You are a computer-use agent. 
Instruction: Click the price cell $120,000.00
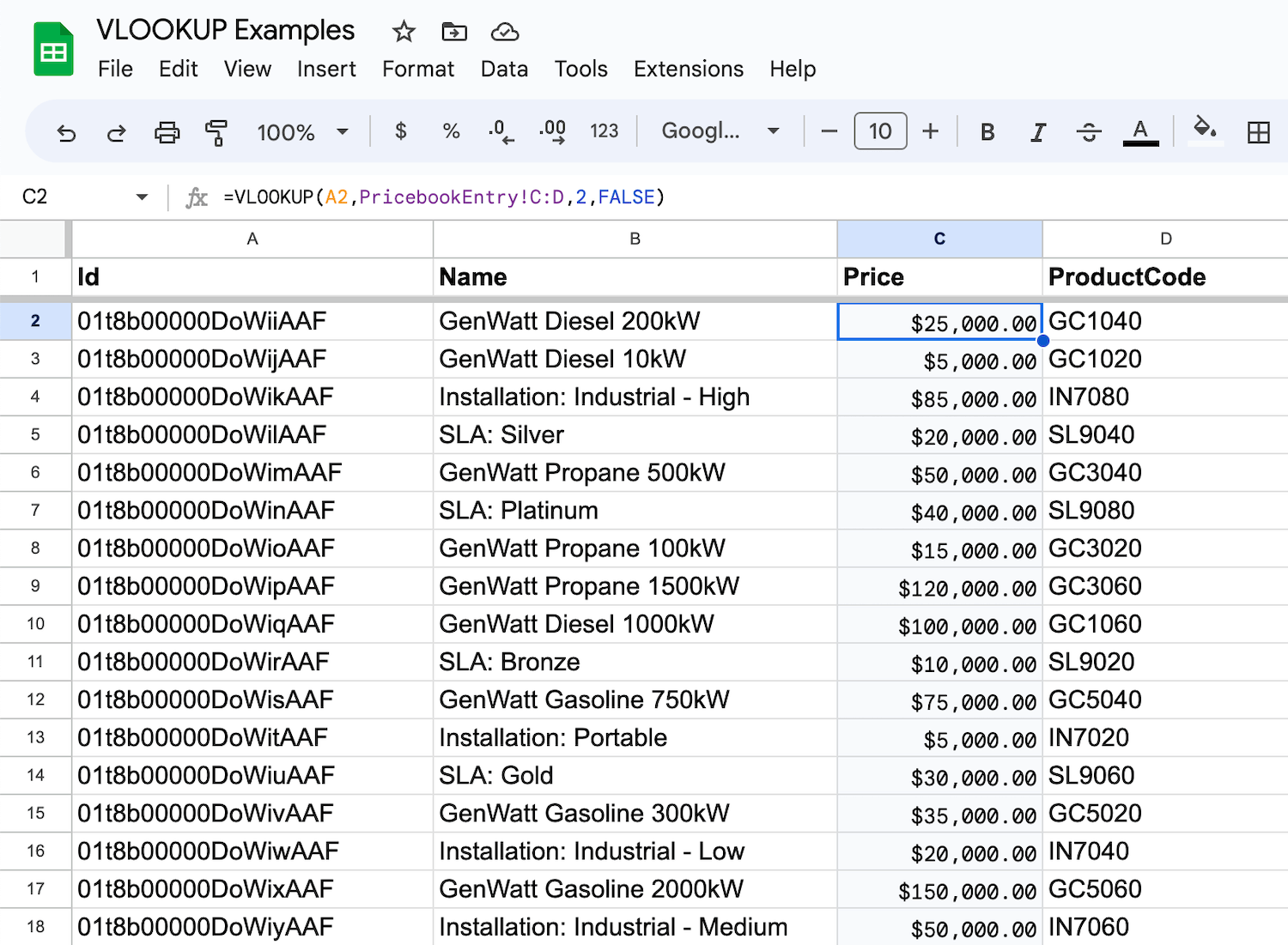click(939, 586)
